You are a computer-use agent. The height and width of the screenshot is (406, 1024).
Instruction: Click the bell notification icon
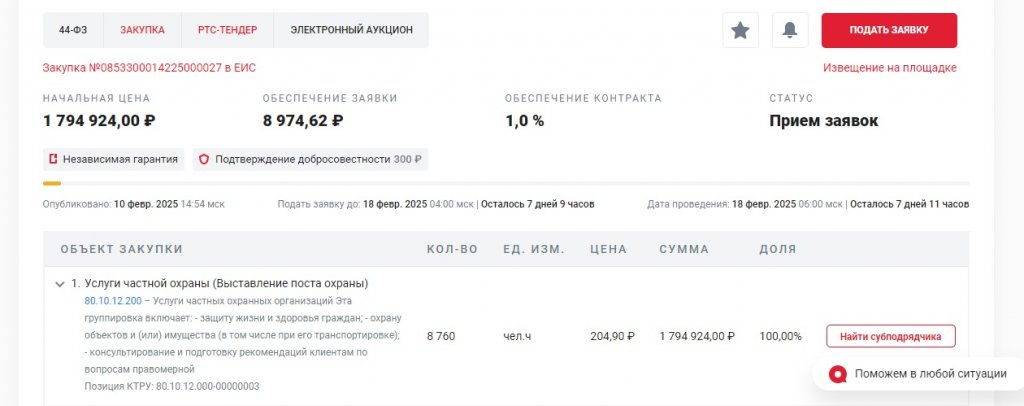(790, 30)
